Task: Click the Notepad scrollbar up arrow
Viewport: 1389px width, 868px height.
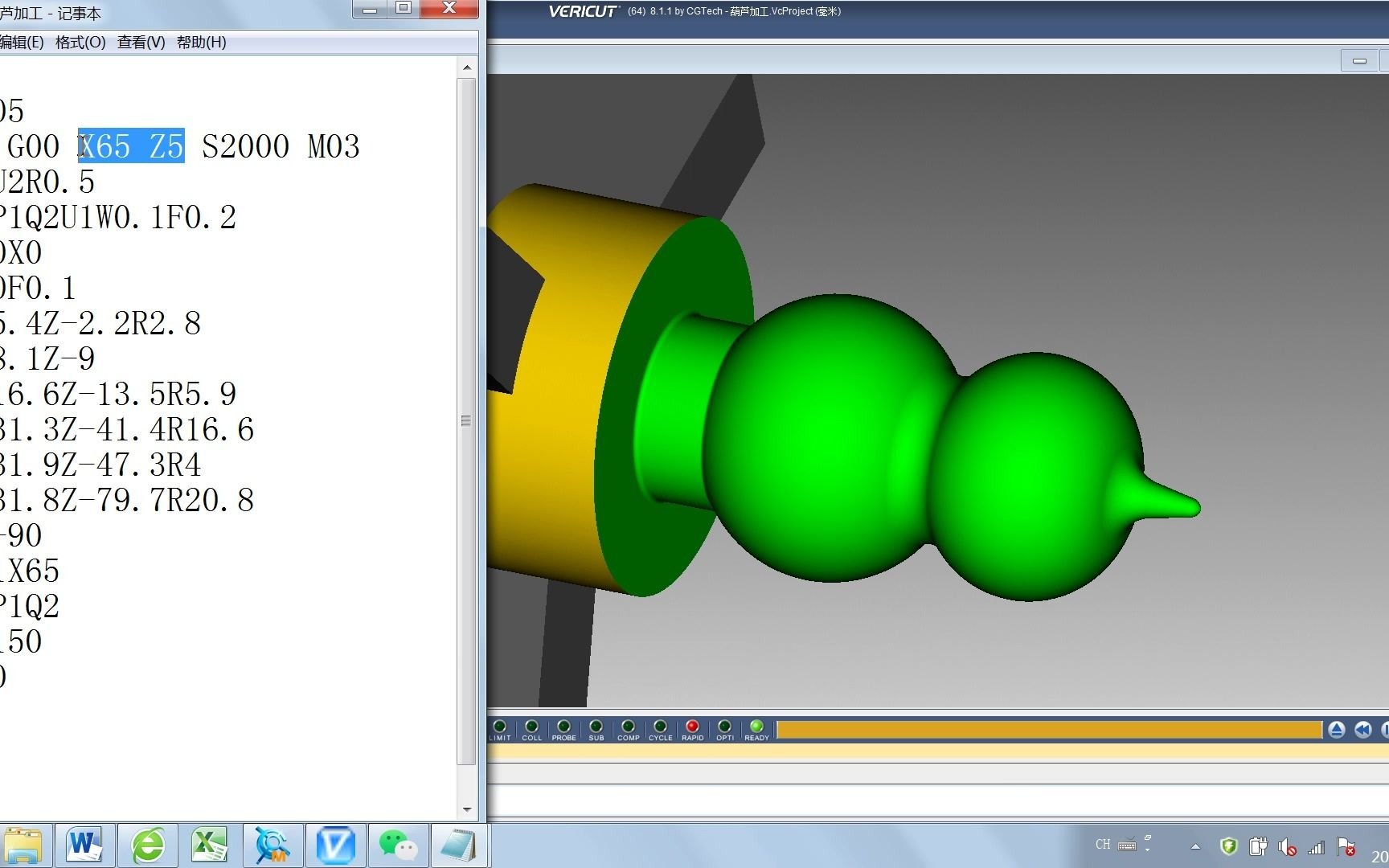Action: click(x=467, y=68)
